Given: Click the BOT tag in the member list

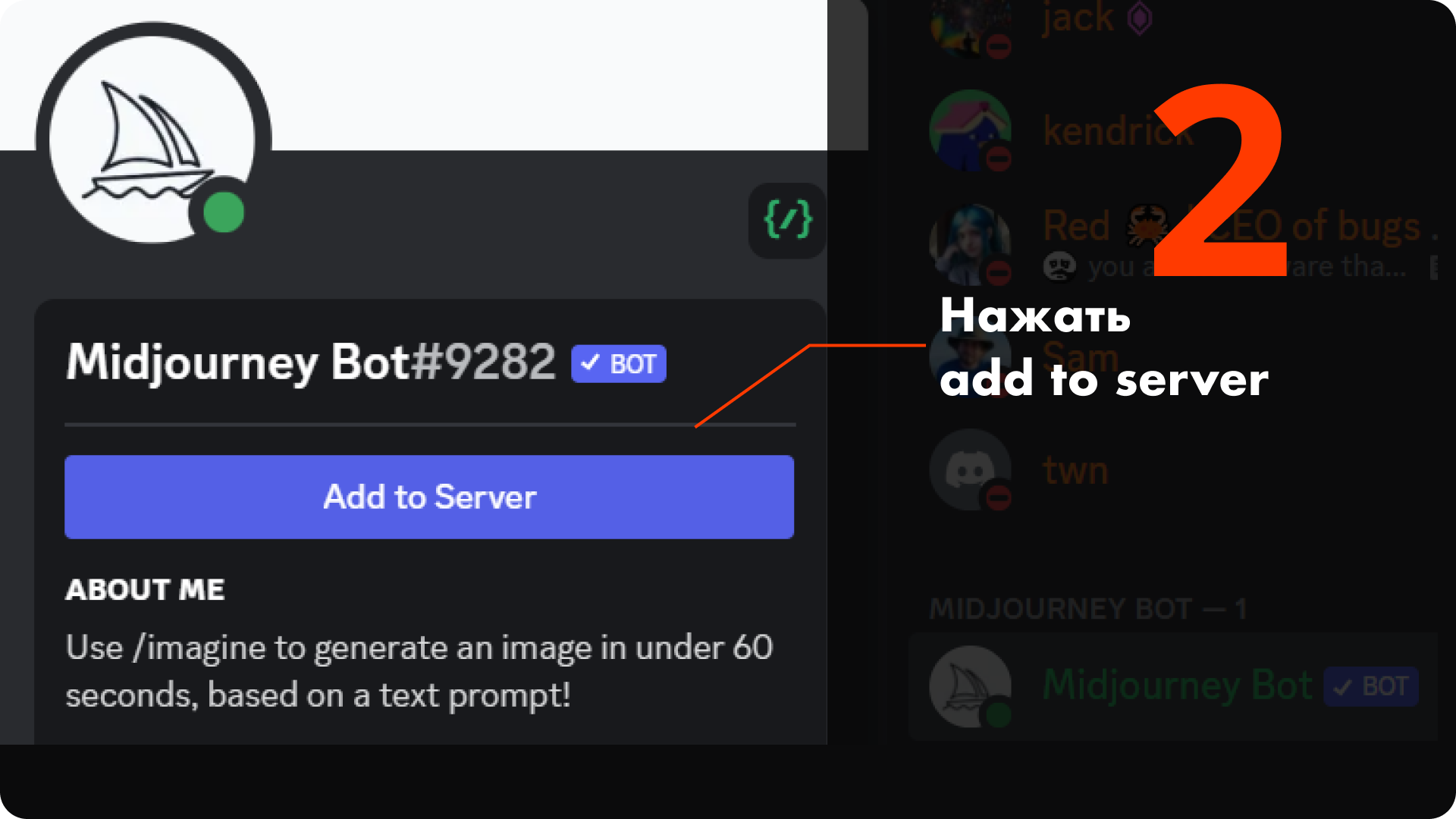Looking at the screenshot, I should [x=1370, y=687].
